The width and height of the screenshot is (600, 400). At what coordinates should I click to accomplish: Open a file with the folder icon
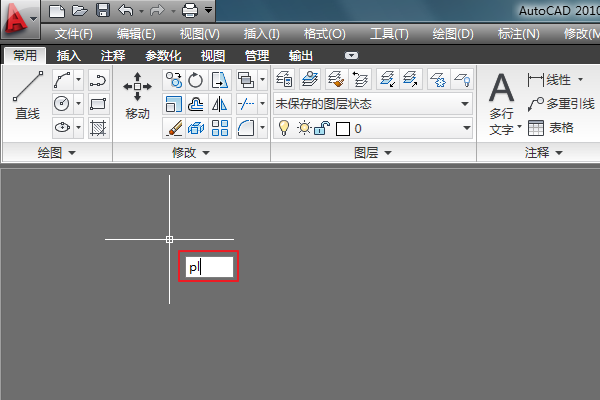click(x=80, y=11)
